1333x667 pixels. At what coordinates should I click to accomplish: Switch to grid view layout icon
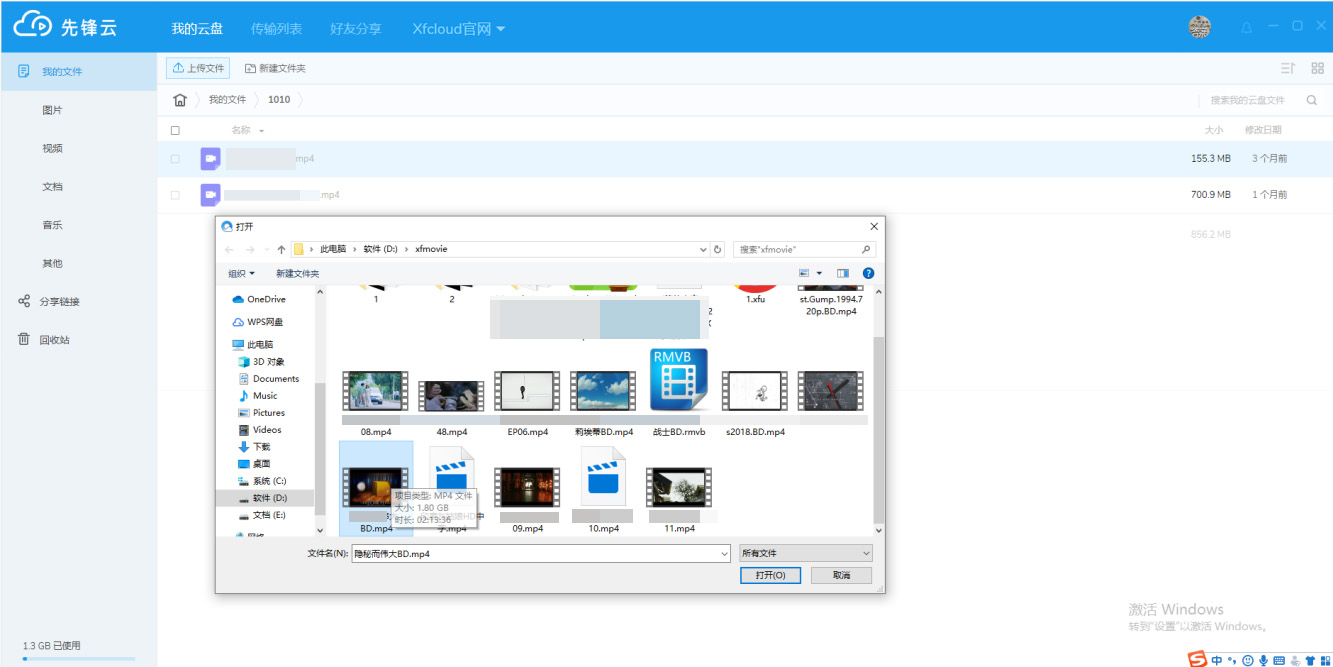coord(1317,68)
